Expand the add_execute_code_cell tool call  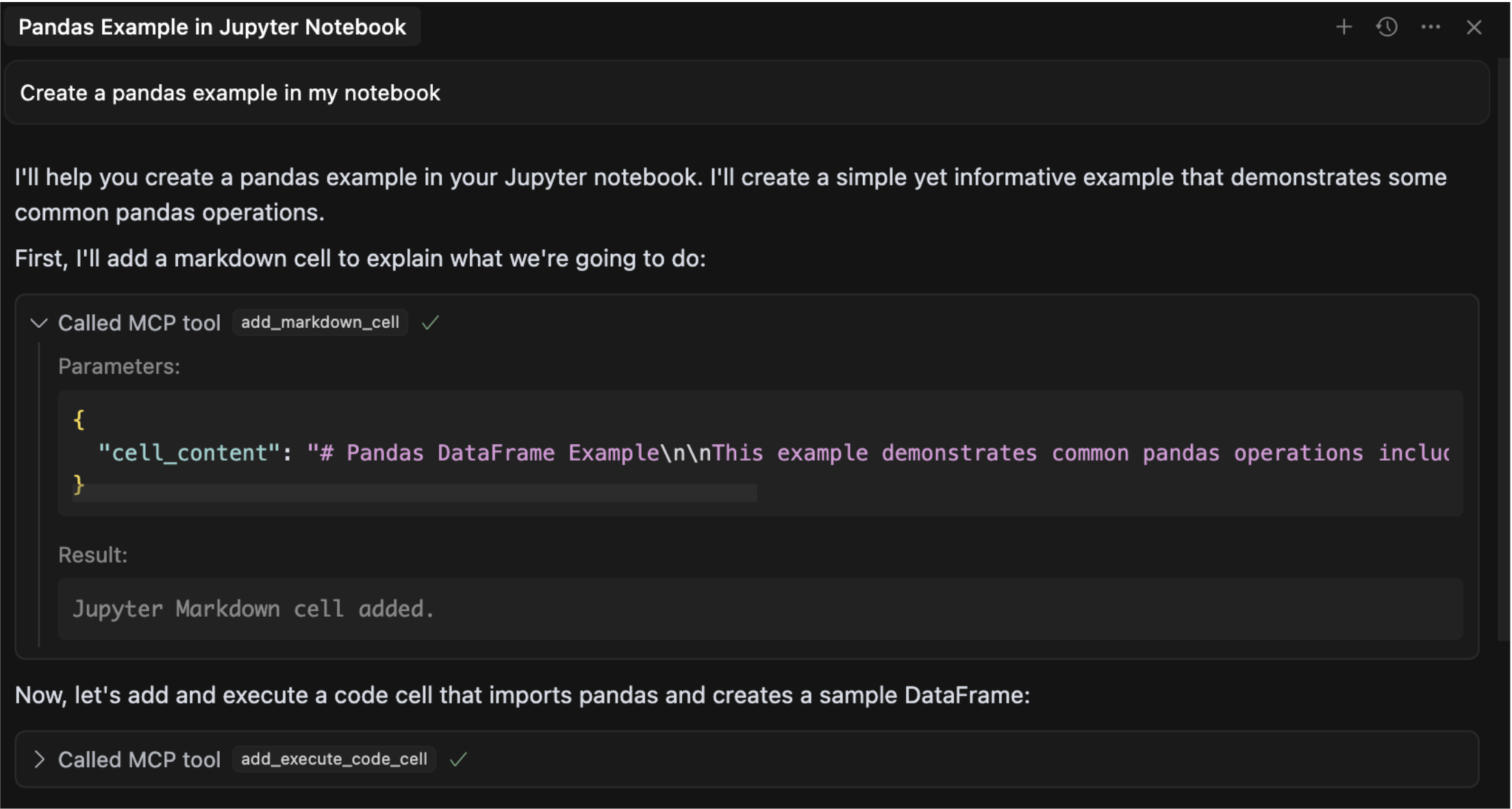coord(39,759)
